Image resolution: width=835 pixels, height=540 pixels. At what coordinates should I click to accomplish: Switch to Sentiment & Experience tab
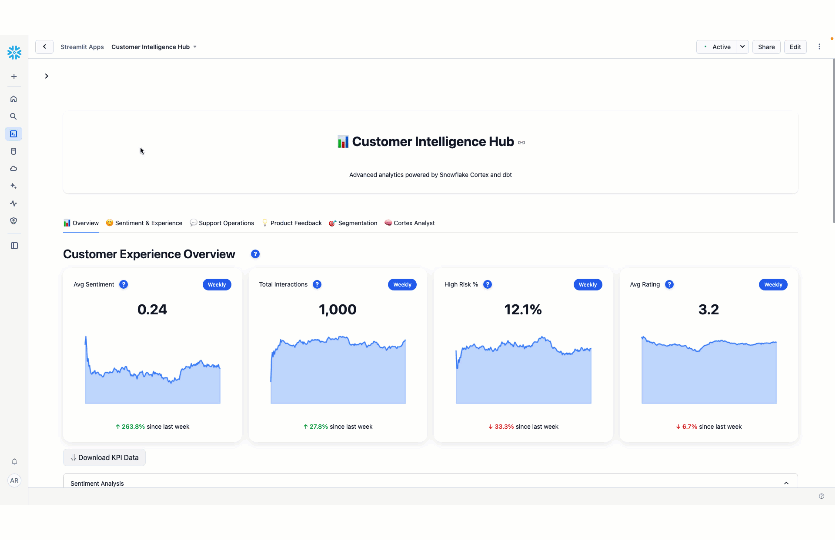[144, 223]
